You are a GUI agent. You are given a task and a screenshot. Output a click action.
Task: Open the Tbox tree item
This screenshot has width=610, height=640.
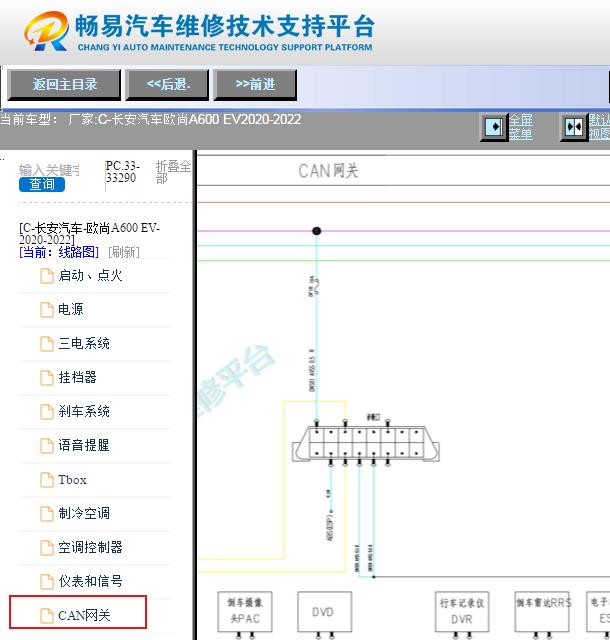coord(72,480)
